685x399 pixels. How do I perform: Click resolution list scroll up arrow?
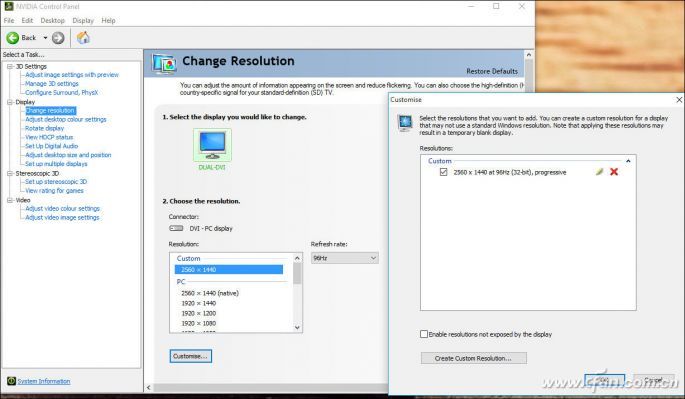(298, 258)
